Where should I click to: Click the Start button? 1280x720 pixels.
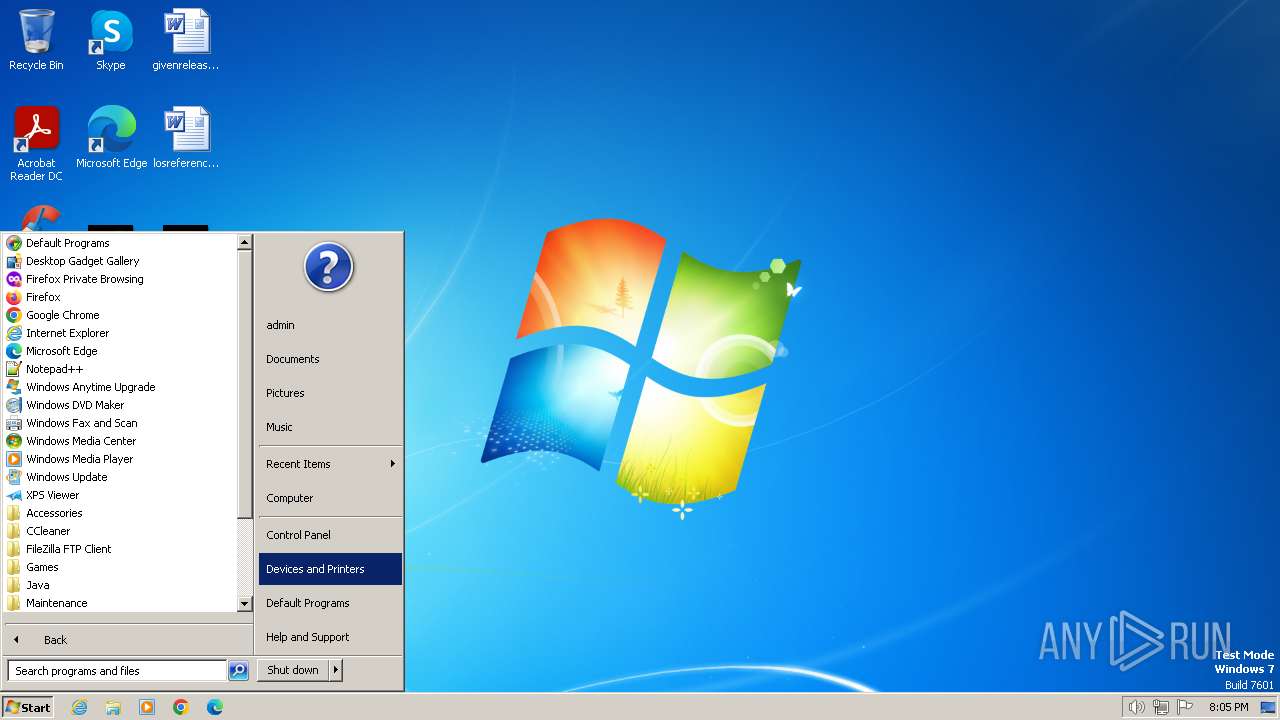[x=28, y=707]
